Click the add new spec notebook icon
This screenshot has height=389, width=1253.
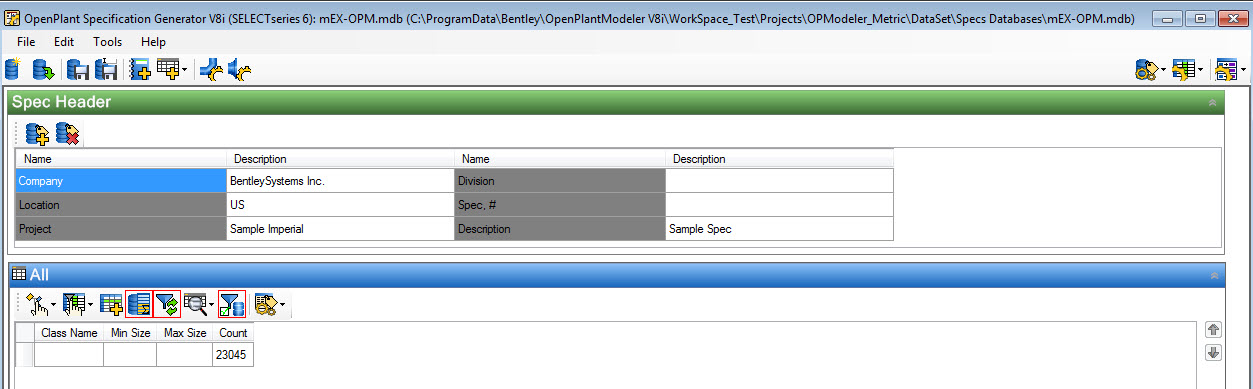pyautogui.click(x=140, y=69)
